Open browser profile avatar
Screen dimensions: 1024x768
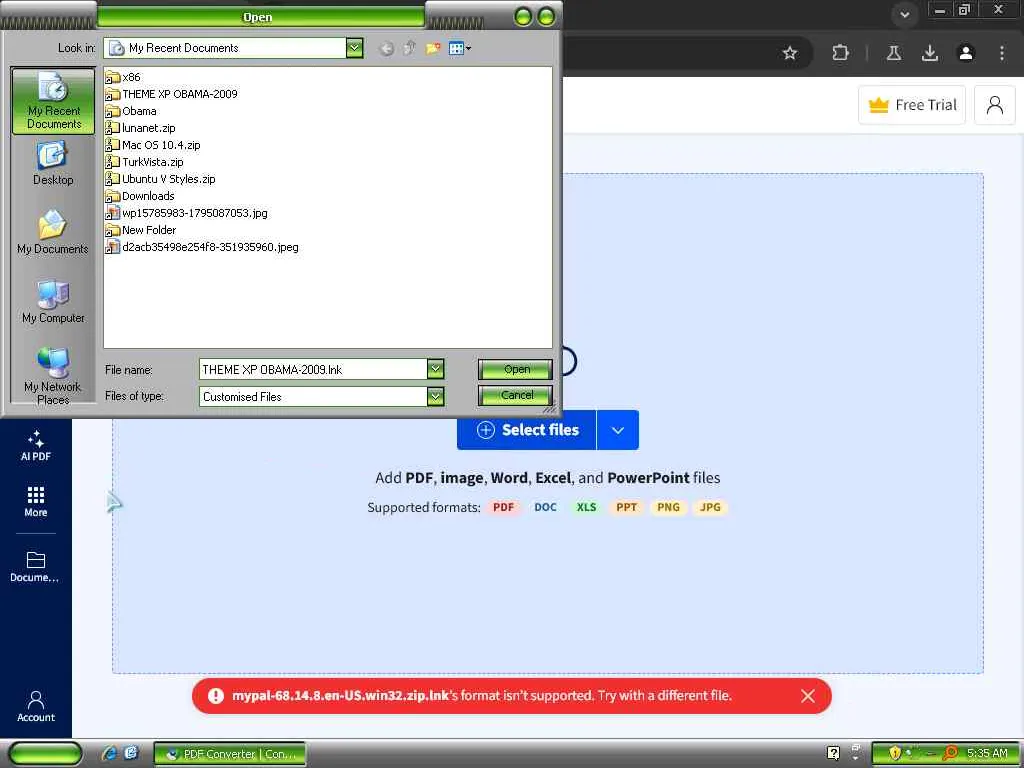tap(966, 53)
